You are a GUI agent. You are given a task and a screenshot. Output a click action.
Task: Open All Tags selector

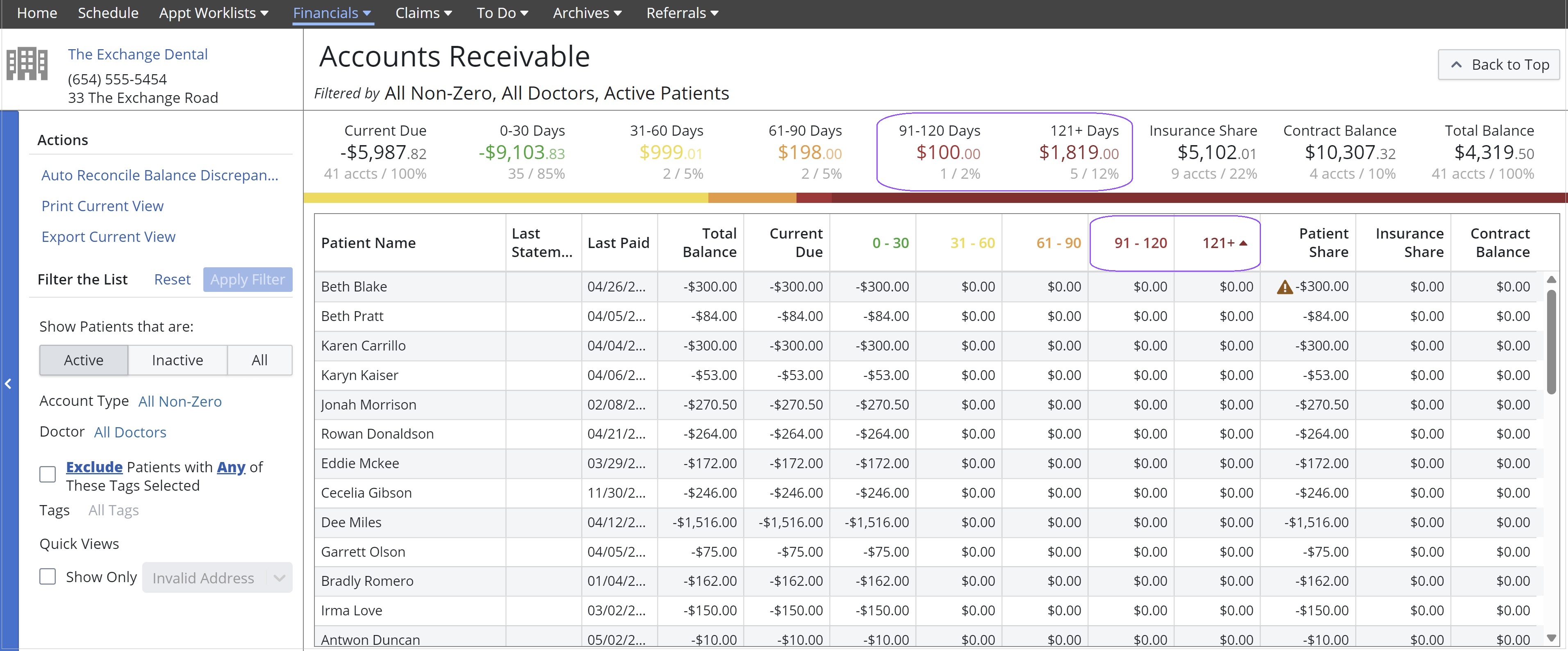pos(114,510)
